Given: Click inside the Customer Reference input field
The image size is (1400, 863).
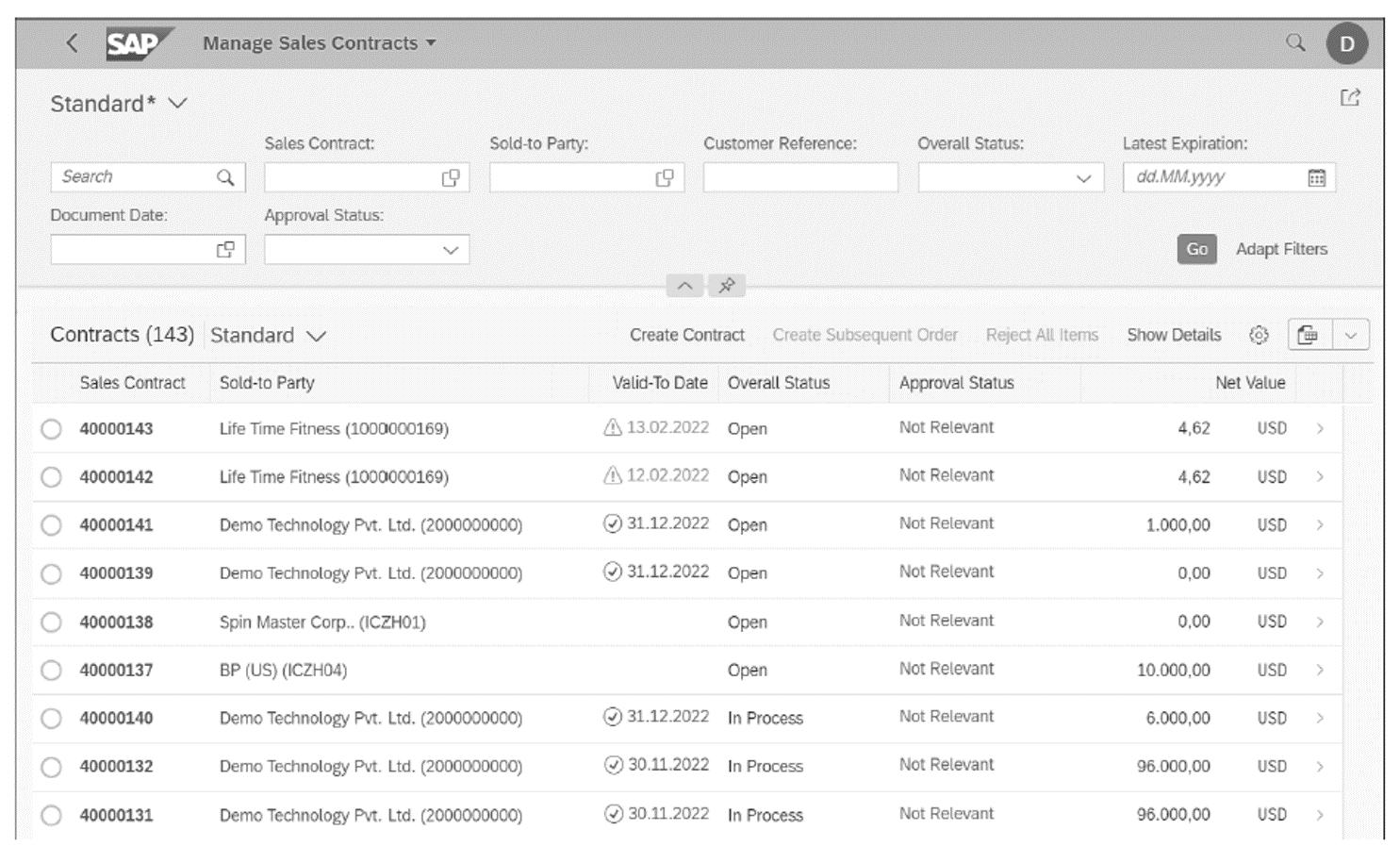Looking at the screenshot, I should pos(799,176).
